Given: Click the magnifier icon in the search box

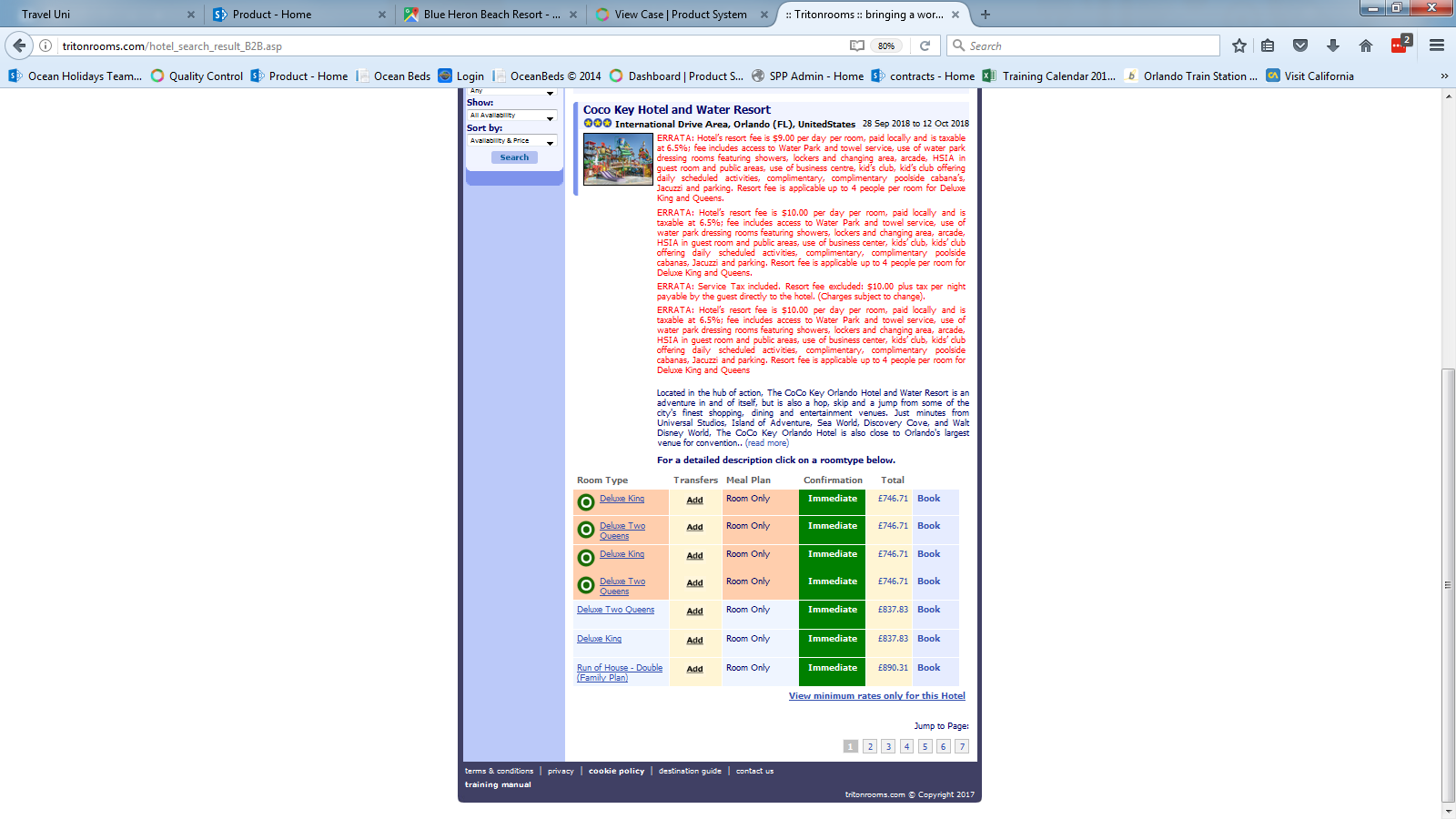Looking at the screenshot, I should click(x=958, y=45).
